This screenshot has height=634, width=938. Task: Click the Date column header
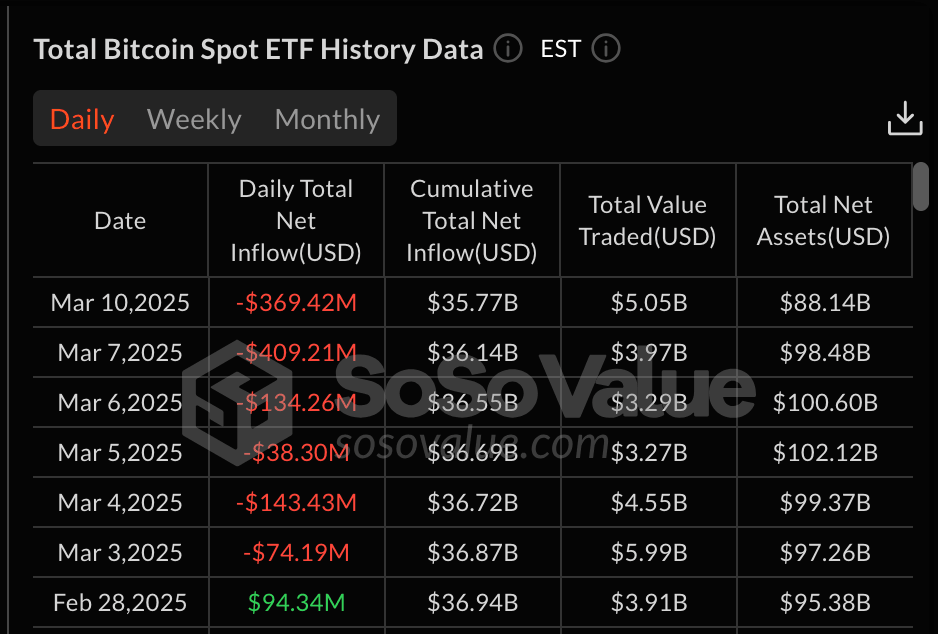coord(120,221)
